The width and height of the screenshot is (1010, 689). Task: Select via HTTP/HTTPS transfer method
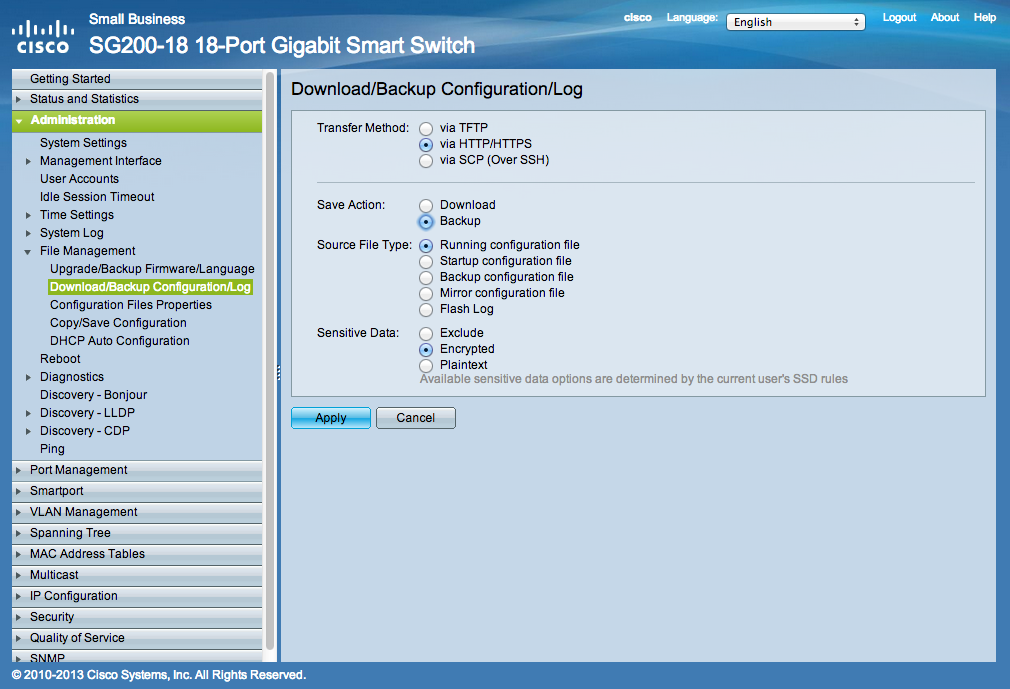pyautogui.click(x=426, y=144)
